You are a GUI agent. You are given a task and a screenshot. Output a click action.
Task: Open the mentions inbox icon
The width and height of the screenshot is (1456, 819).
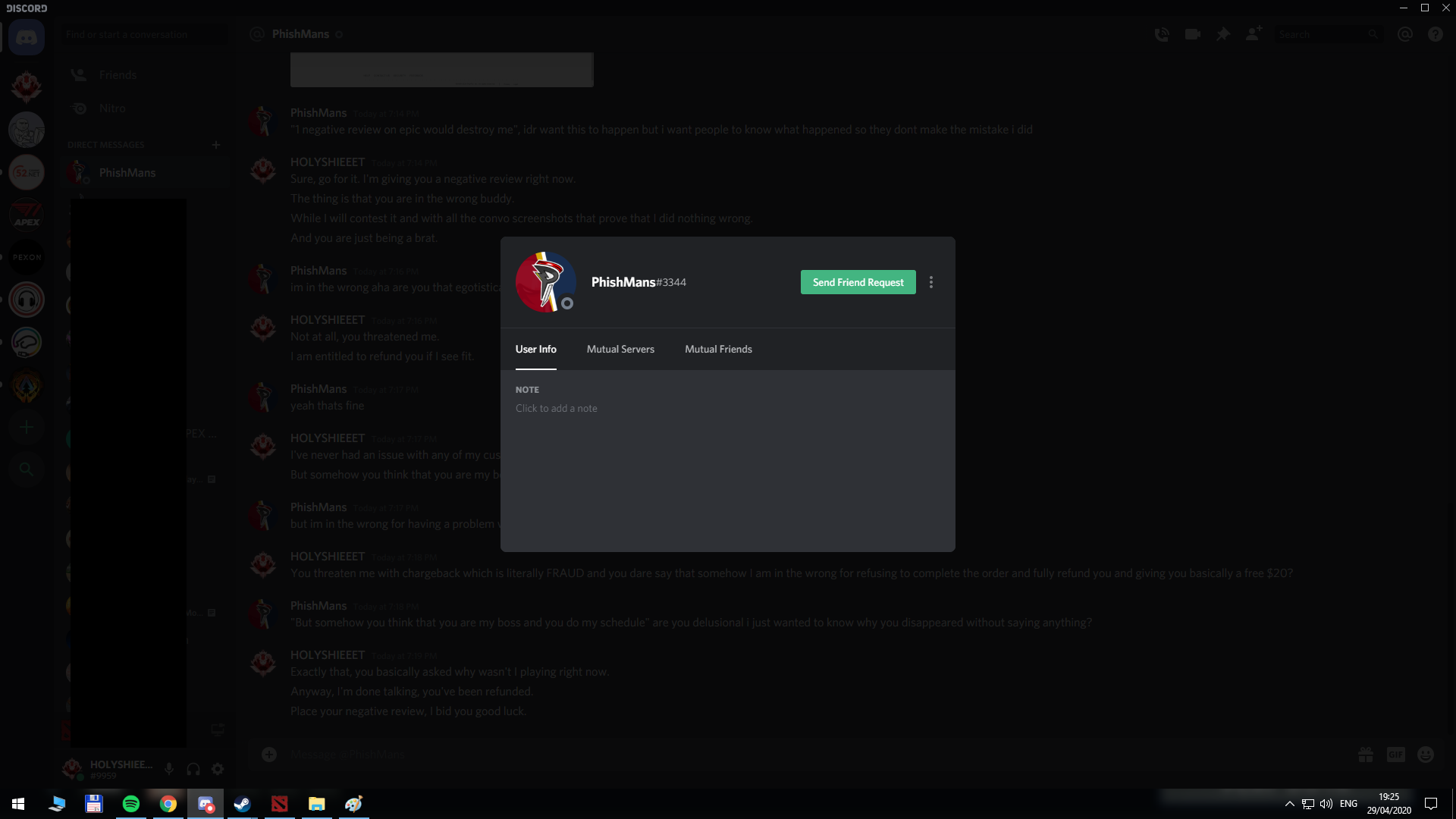click(1405, 34)
